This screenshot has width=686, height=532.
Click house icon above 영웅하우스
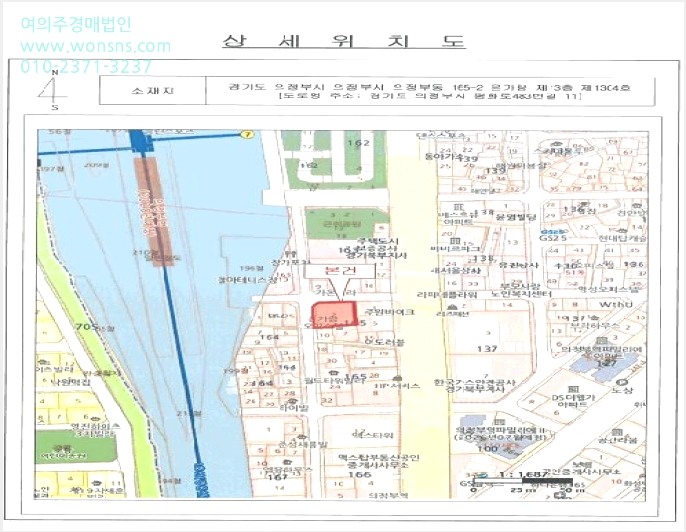point(287,462)
